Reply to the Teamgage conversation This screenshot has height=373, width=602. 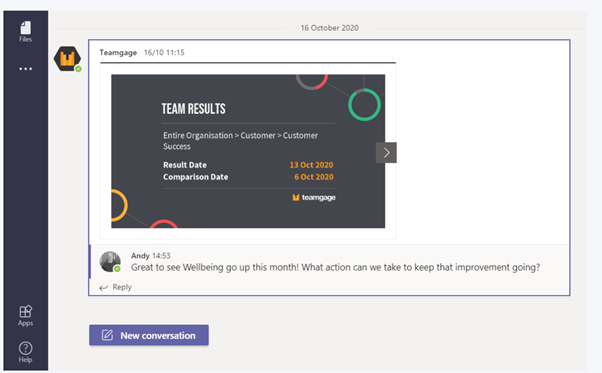point(116,287)
